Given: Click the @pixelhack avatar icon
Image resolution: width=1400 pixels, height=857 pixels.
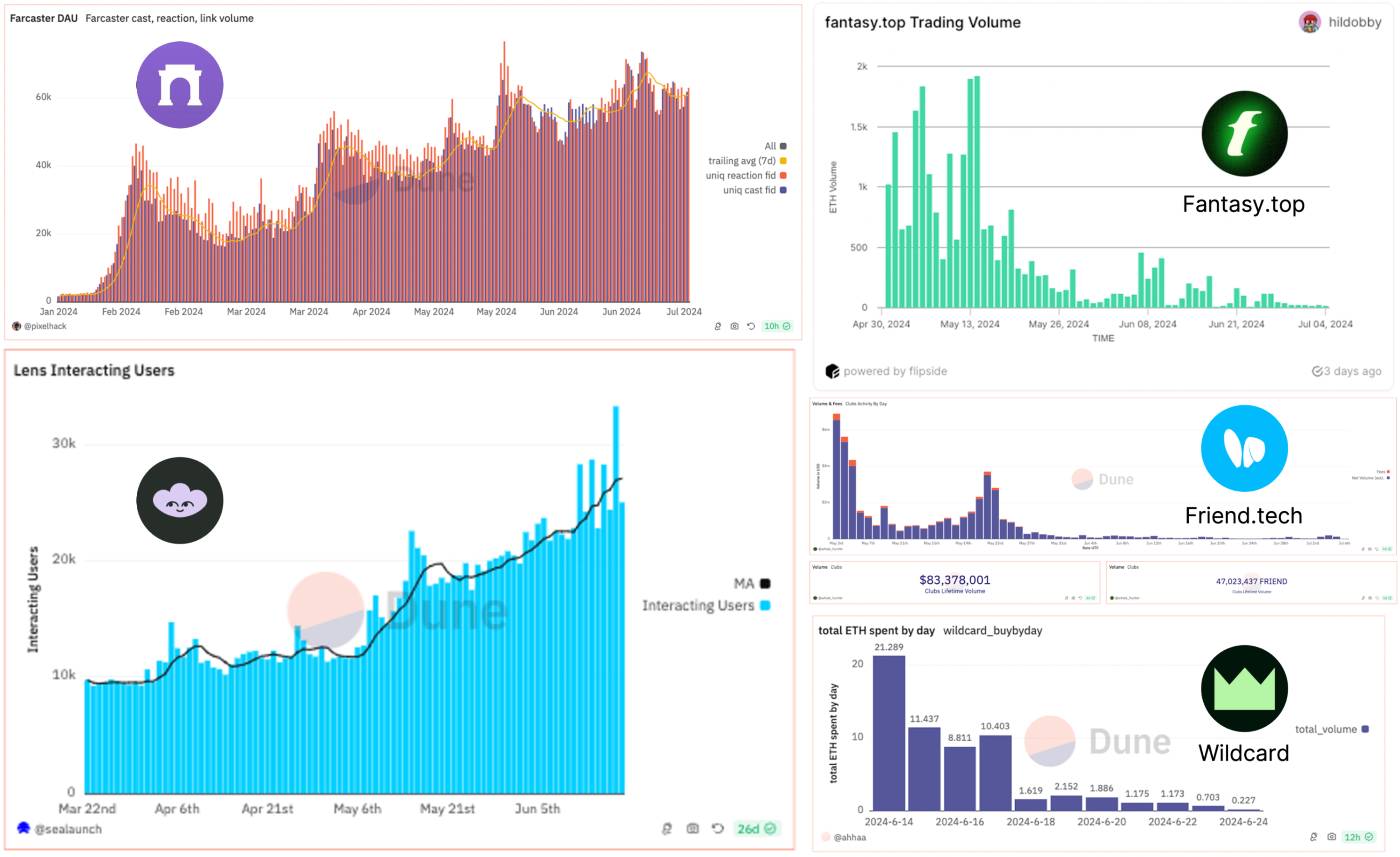Looking at the screenshot, I should [16, 327].
